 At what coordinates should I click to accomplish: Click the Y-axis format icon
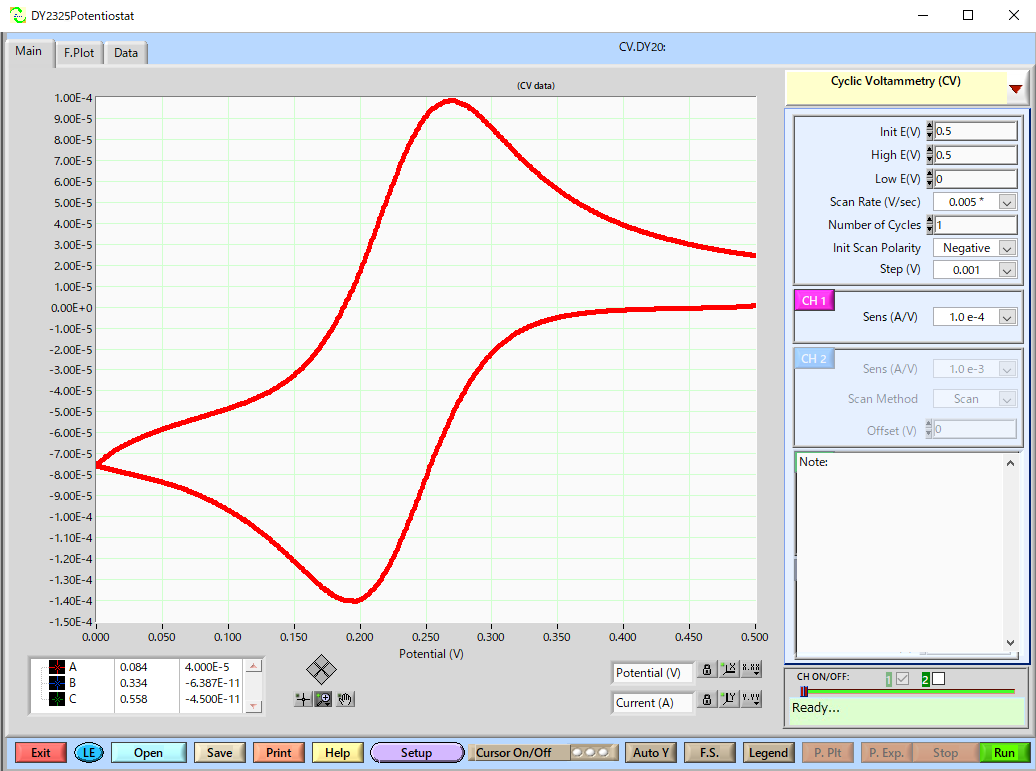[751, 700]
